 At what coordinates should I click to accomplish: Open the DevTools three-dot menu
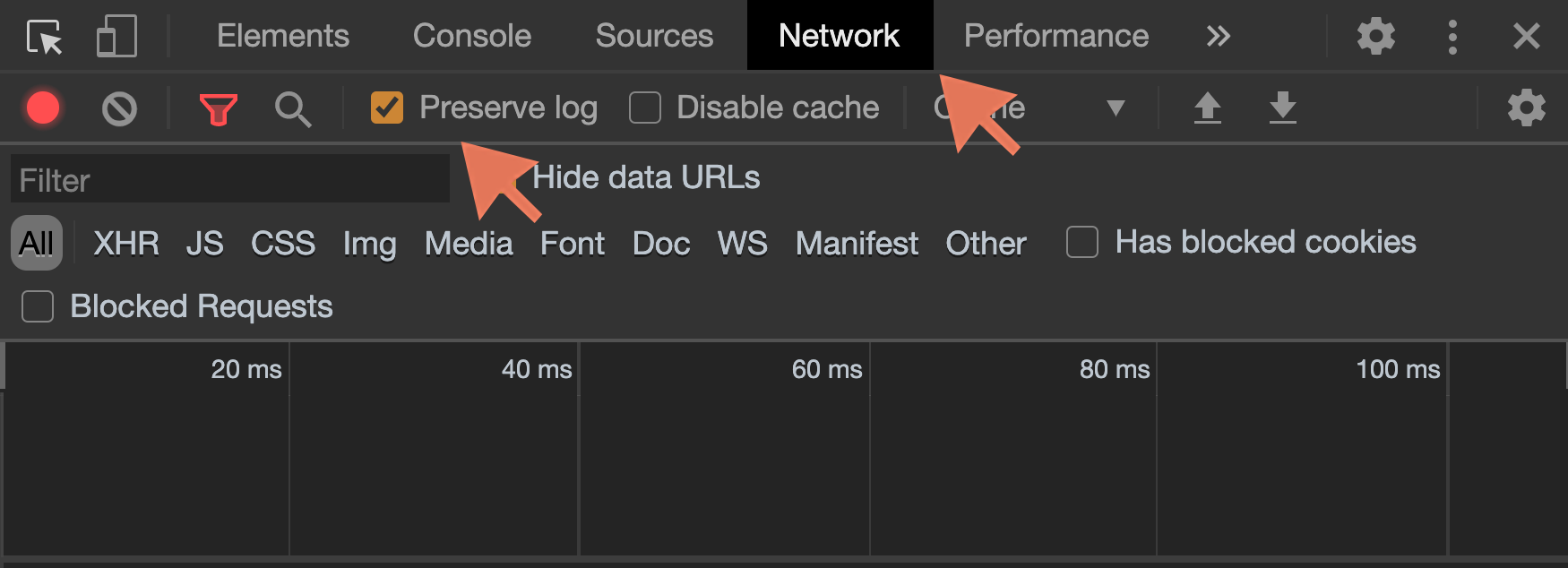pyautogui.click(x=1452, y=37)
